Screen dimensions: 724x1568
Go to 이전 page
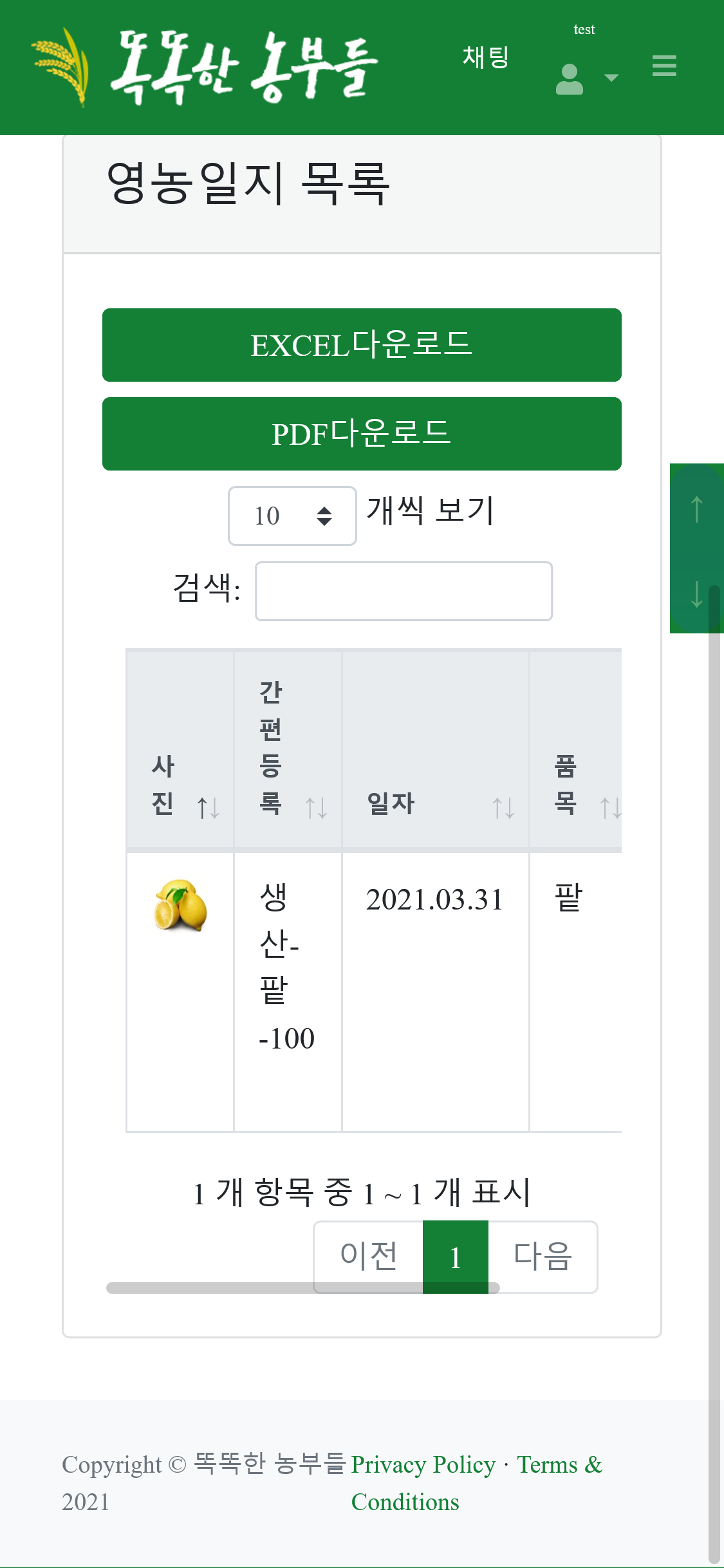click(368, 1256)
